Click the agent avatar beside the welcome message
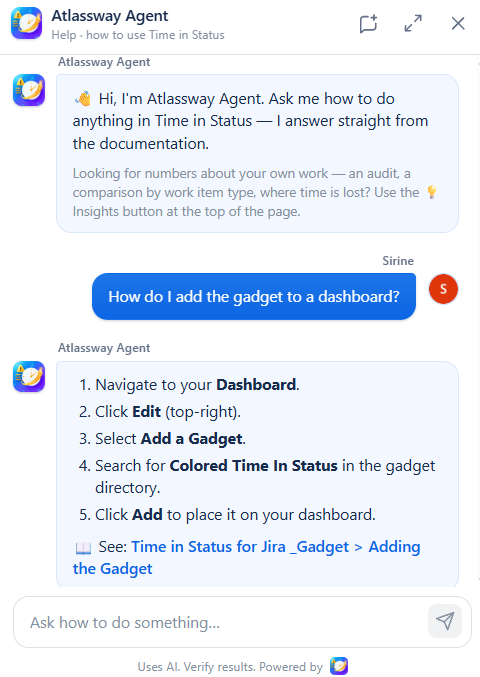 point(29,90)
